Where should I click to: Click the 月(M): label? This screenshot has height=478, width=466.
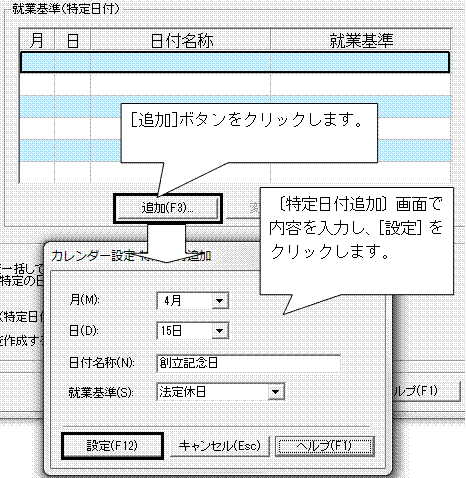coord(84,300)
